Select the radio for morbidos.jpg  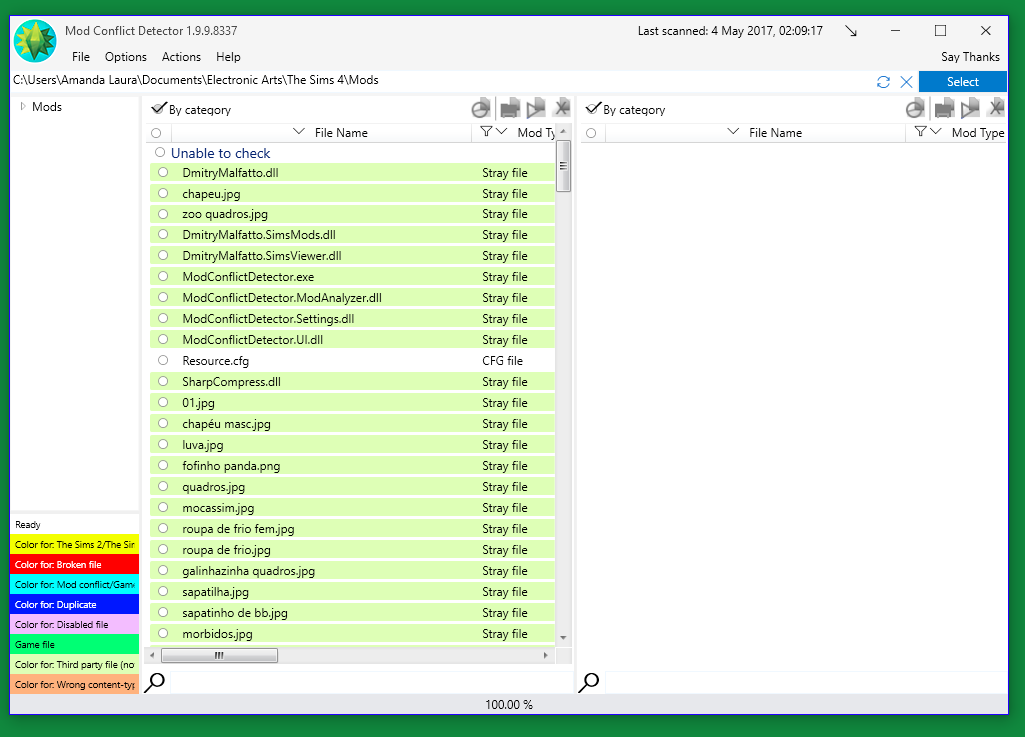point(163,633)
